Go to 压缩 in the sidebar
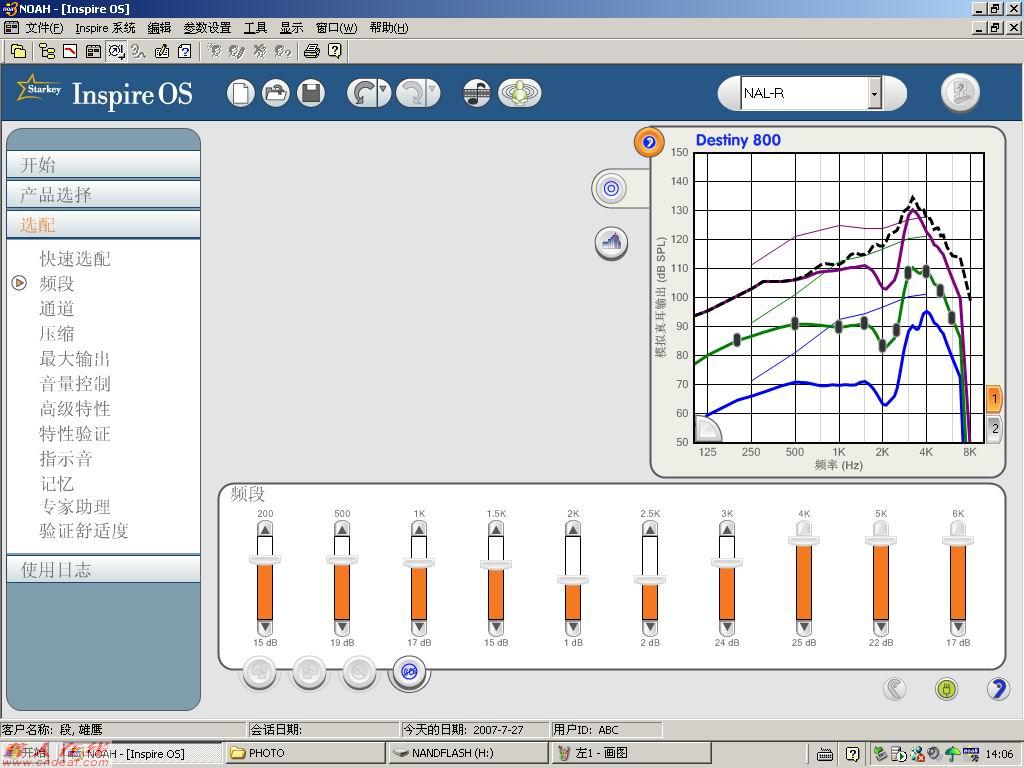Viewport: 1024px width, 768px height. click(57, 333)
